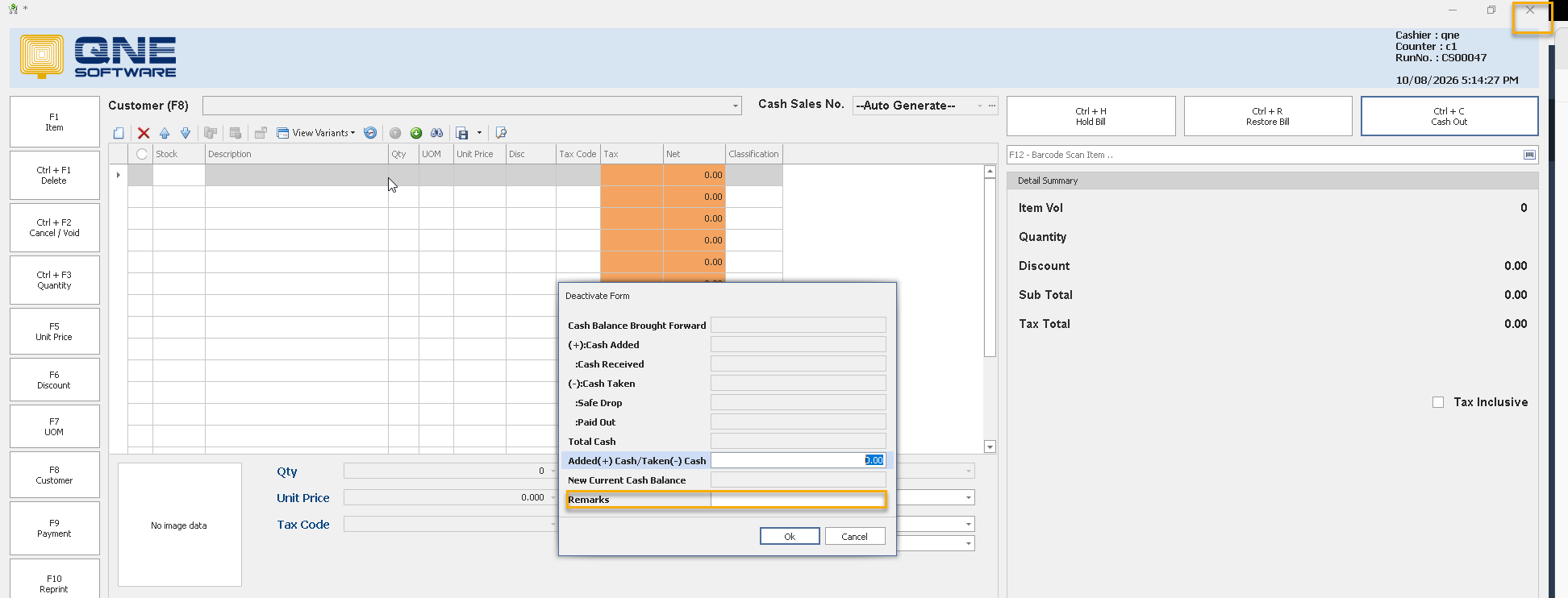This screenshot has width=1568, height=598.
Task: Click the greyed copy documents toolbar icon
Action: click(x=211, y=133)
